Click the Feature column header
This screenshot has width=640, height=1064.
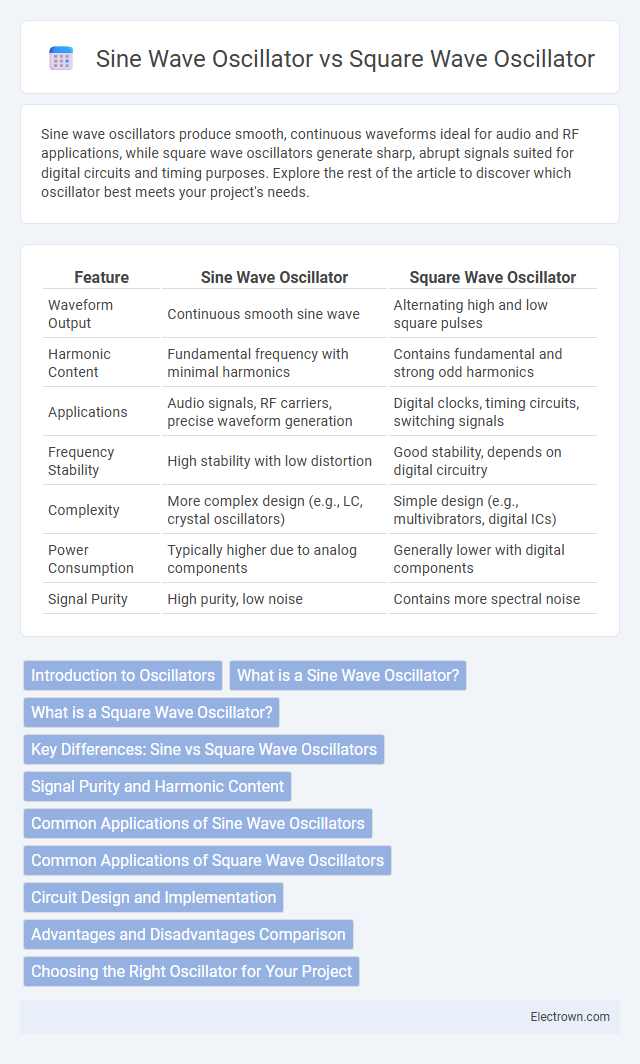[102, 277]
